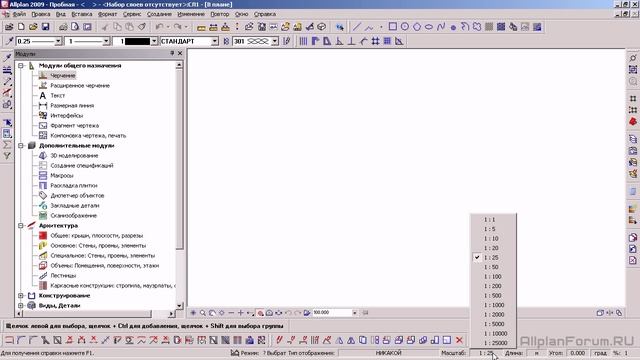Image resolution: width=640 pixels, height=360 pixels.
Task: Select scale 1 : 1 from list
Action: 493,220
